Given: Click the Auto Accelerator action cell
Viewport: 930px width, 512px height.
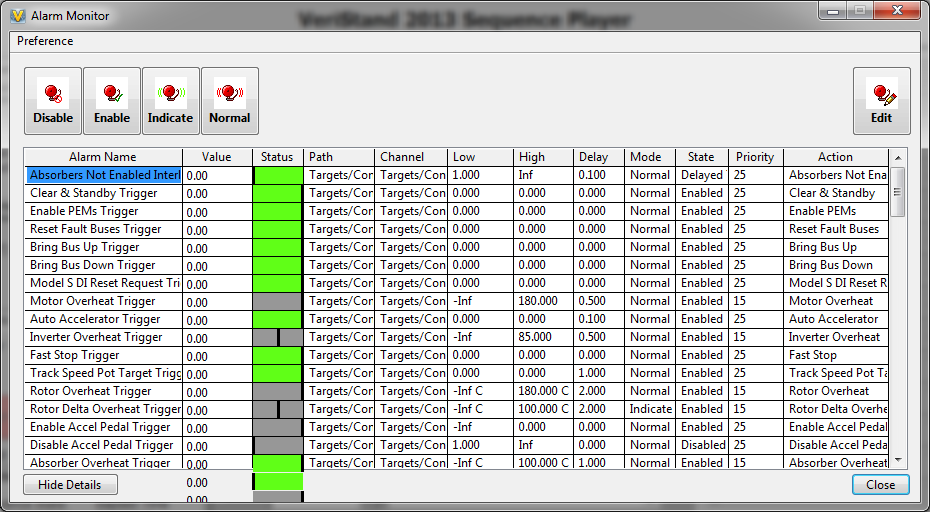Looking at the screenshot, I should [836, 319].
